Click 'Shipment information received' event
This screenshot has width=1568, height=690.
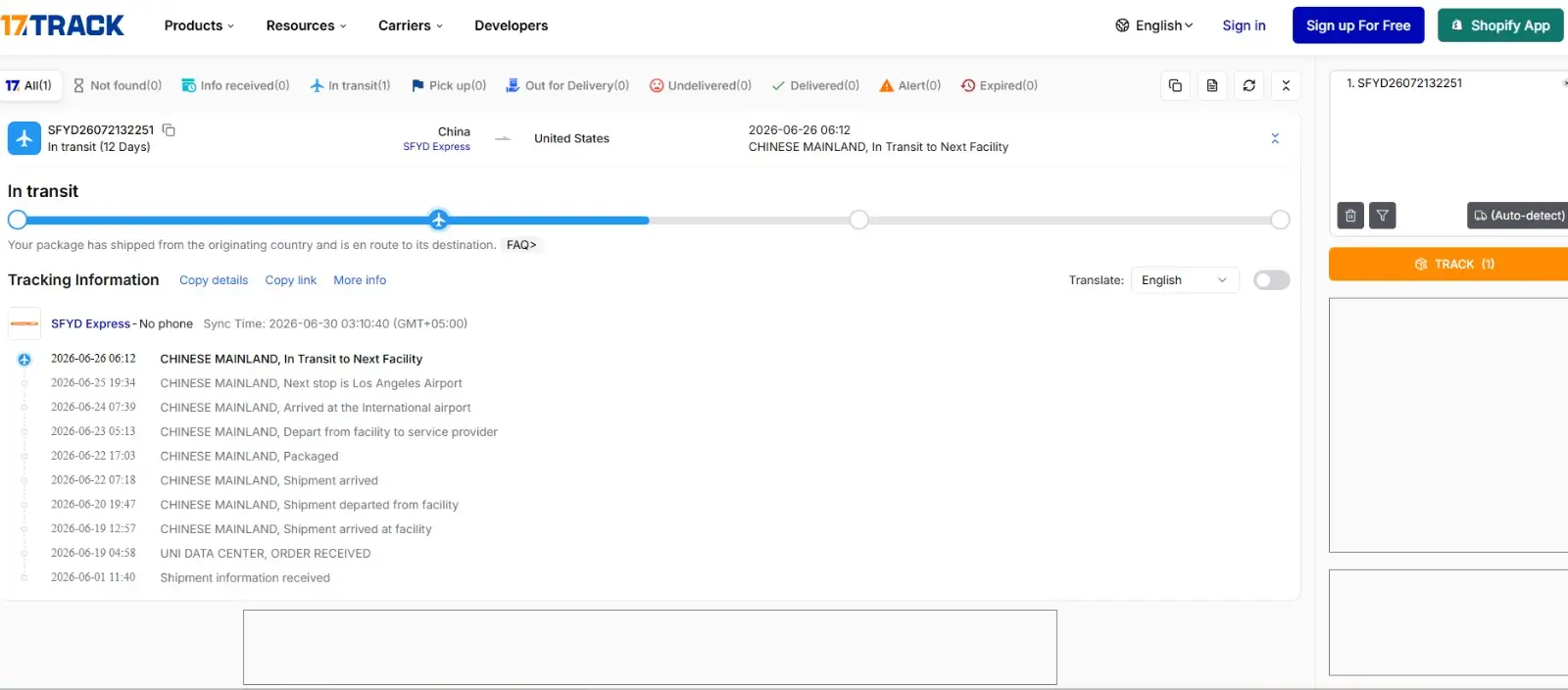pyautogui.click(x=245, y=578)
